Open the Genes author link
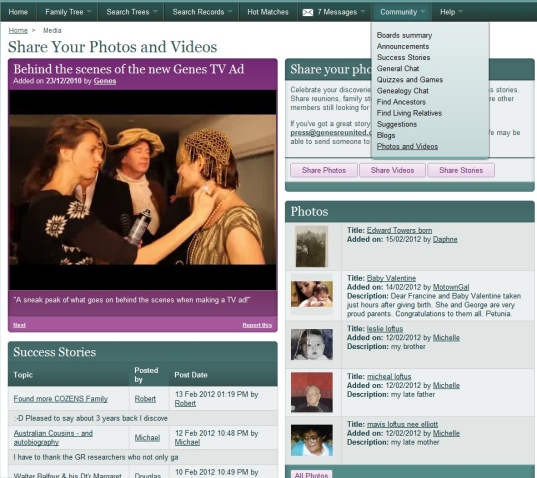The width and height of the screenshot is (537, 478). pyautogui.click(x=105, y=81)
